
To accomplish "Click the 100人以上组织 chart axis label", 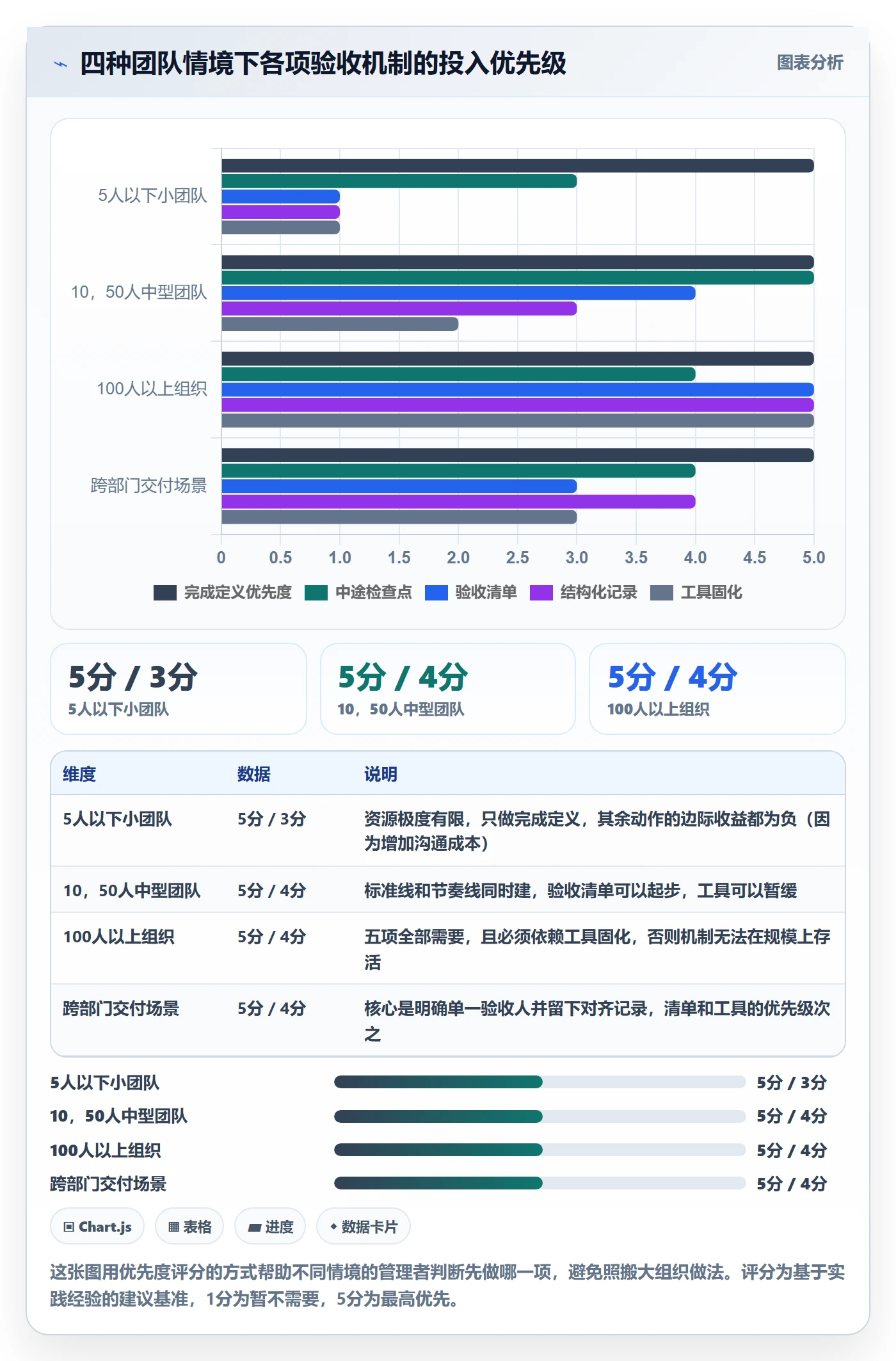I will click(x=152, y=389).
